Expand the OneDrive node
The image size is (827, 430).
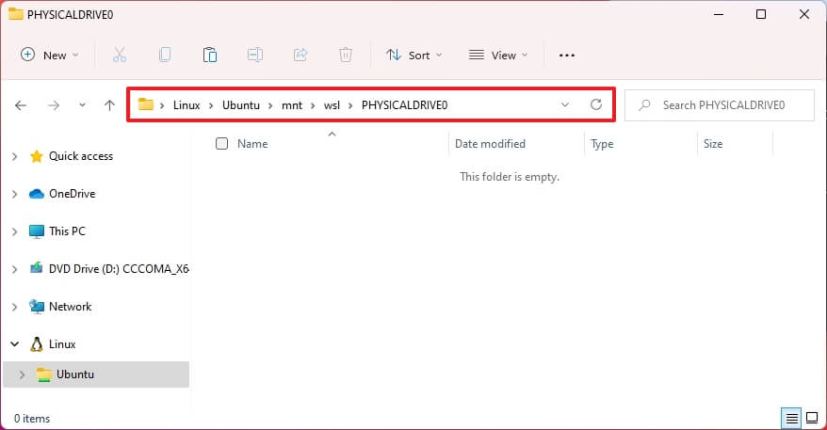(15, 194)
